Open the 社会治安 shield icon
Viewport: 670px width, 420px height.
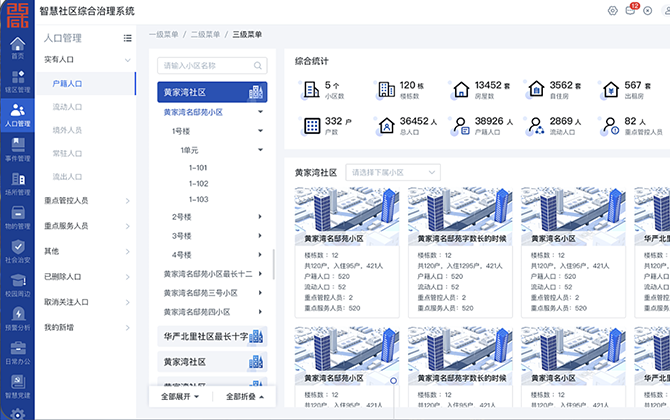(x=17, y=253)
